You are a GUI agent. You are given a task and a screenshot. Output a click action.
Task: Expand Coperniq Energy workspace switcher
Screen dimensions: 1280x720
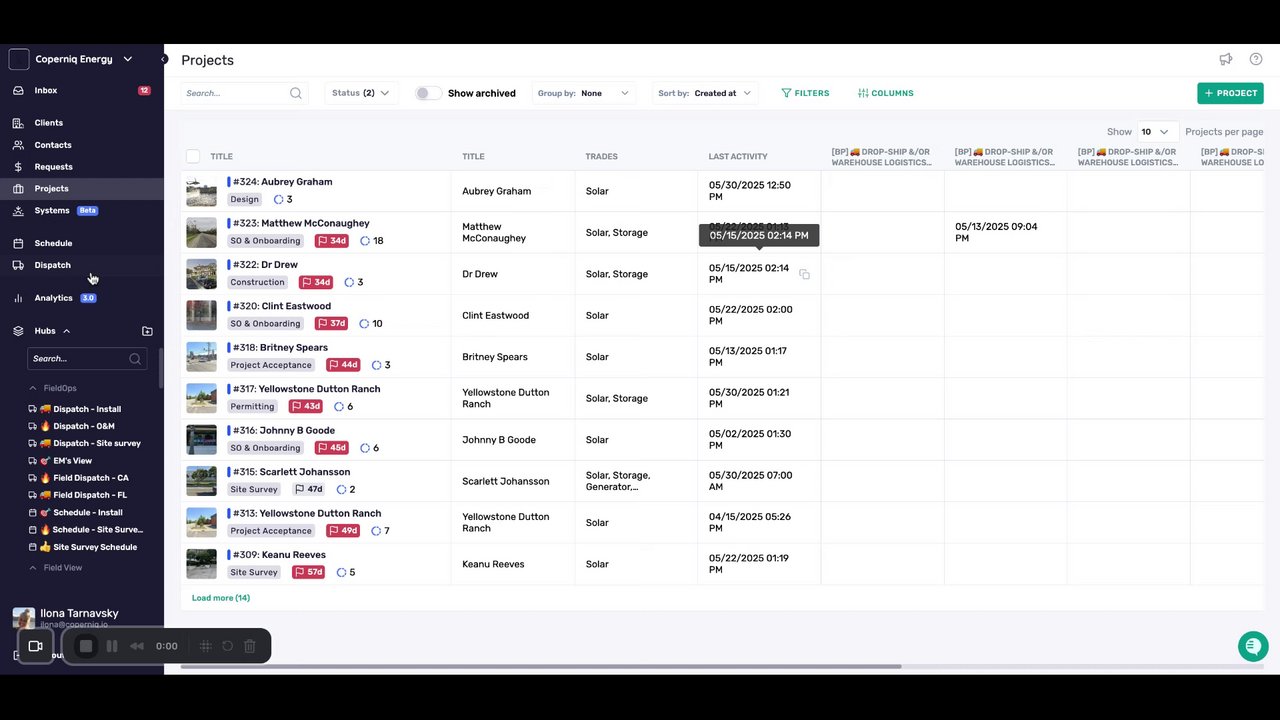tap(128, 59)
